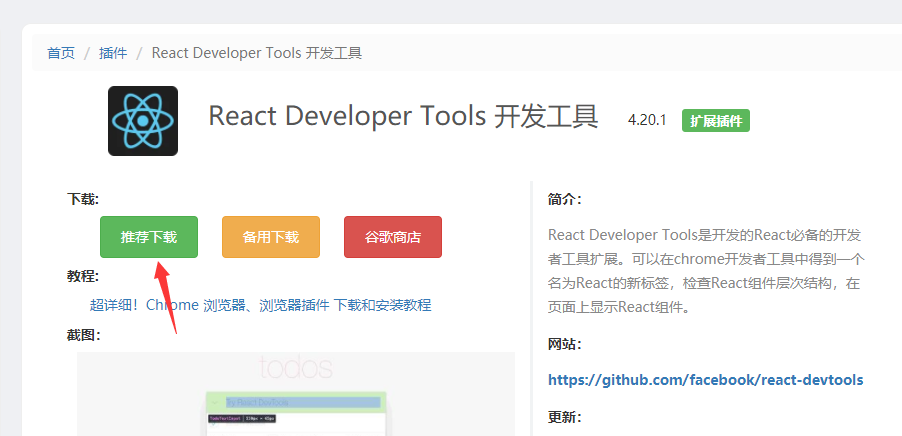
Task: Click the React Developer Tools description paragraph
Action: (706, 271)
